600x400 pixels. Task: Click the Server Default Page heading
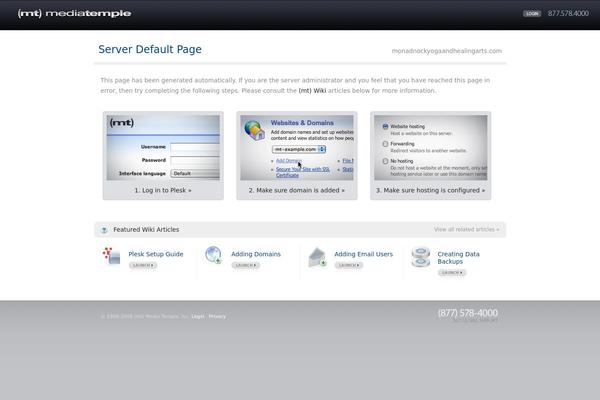150,49
